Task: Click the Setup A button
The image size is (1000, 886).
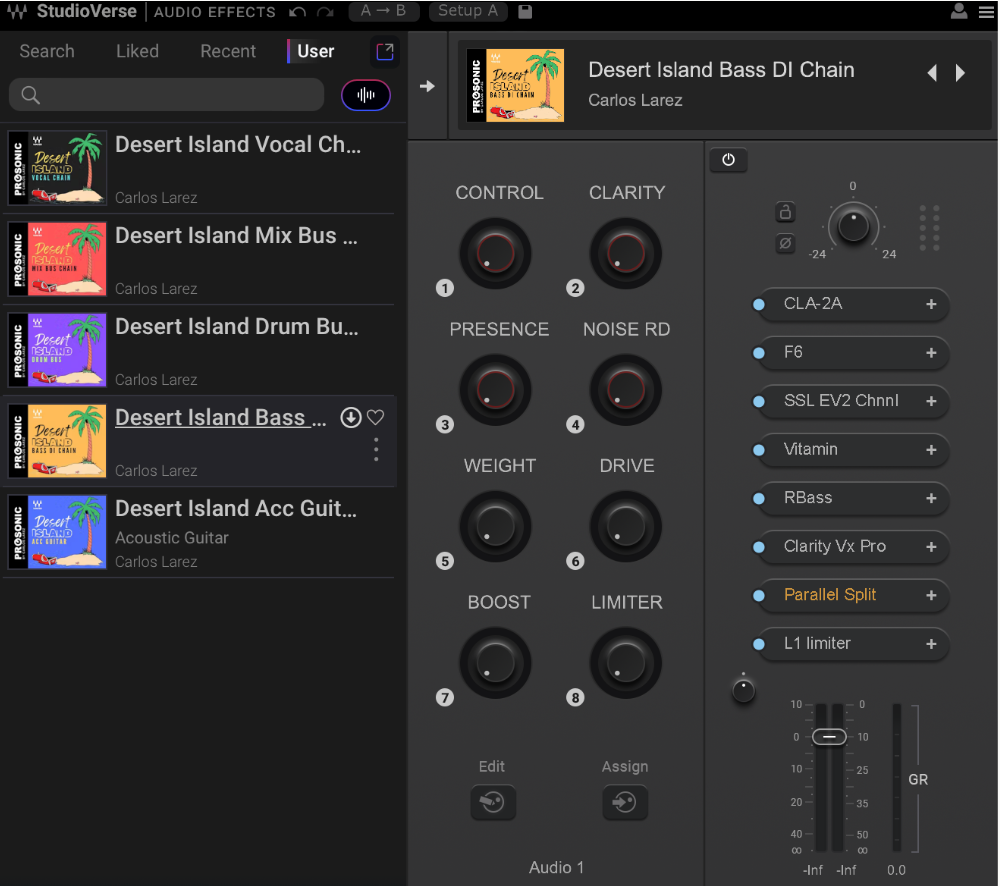Action: (x=468, y=11)
